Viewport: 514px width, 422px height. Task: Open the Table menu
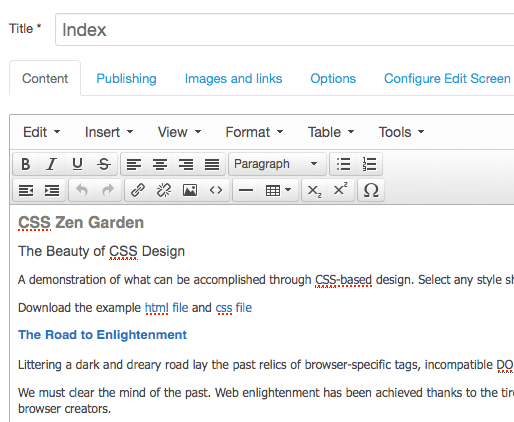(x=330, y=132)
